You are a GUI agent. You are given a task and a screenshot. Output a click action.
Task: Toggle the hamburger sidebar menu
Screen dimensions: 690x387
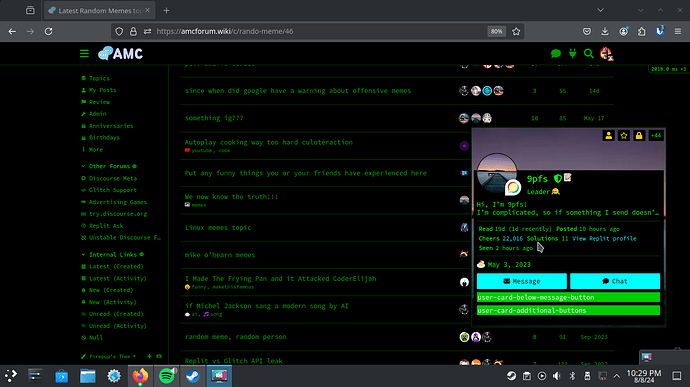pos(84,54)
